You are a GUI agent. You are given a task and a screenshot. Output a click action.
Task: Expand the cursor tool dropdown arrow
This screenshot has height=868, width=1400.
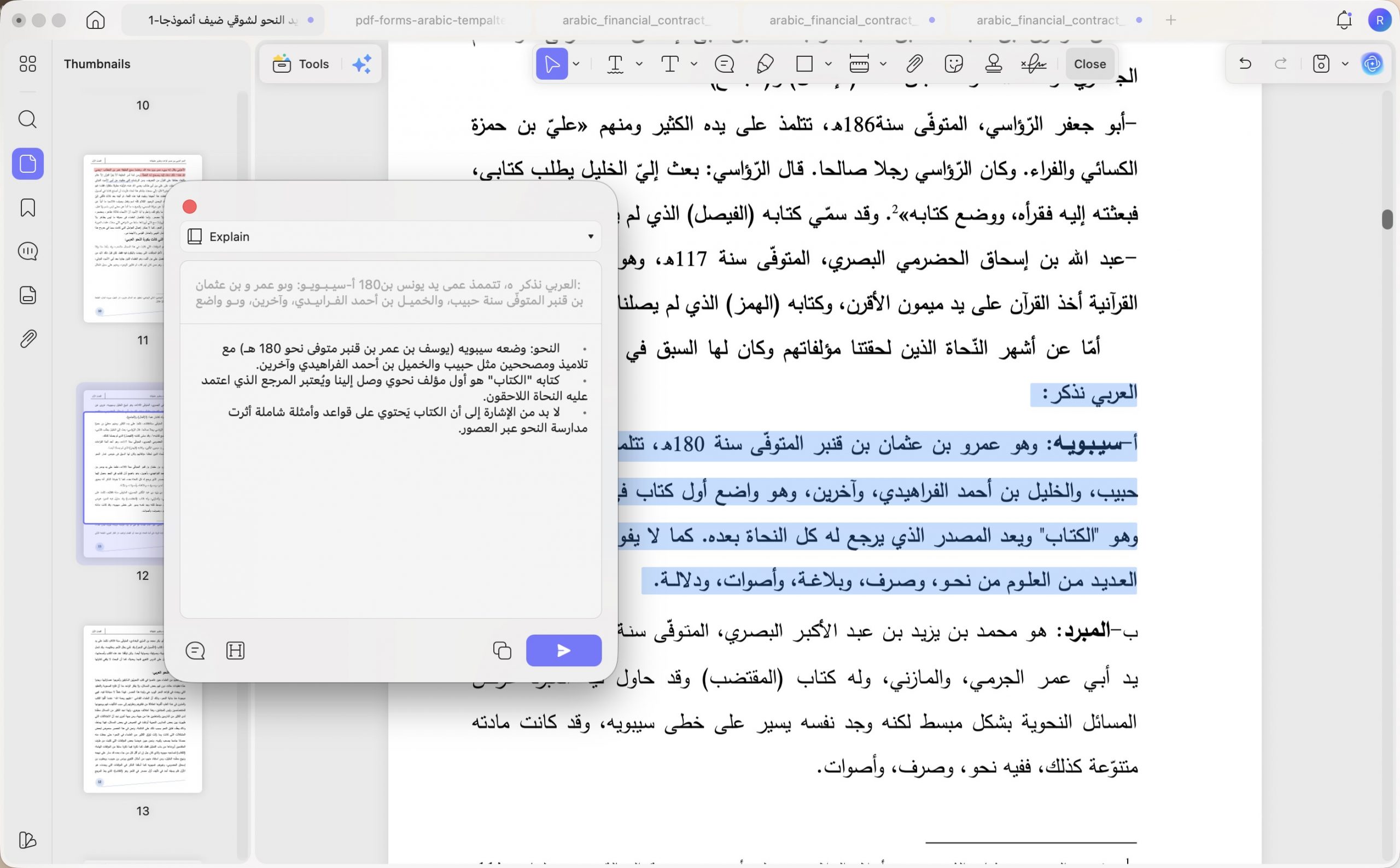576,64
